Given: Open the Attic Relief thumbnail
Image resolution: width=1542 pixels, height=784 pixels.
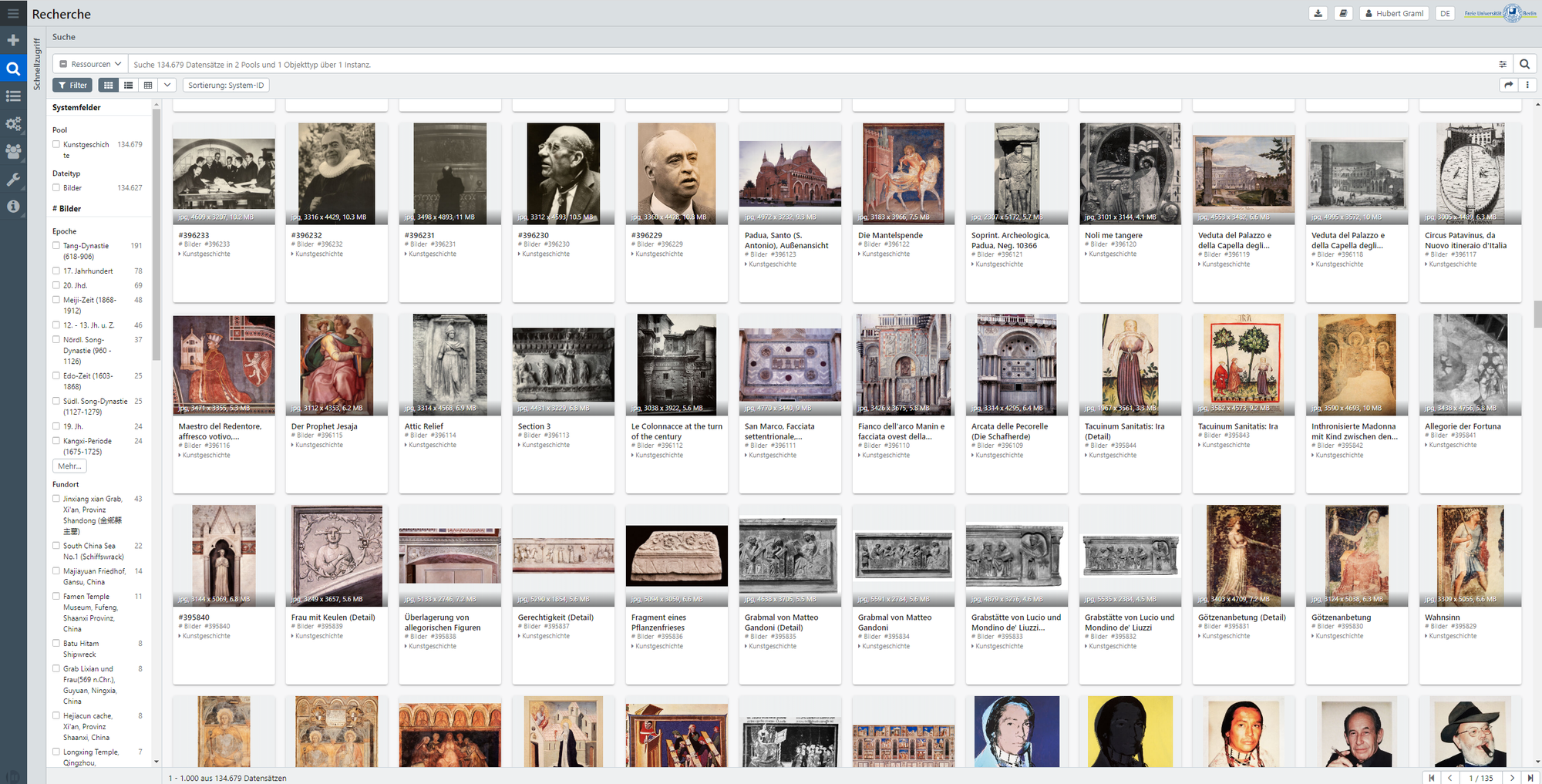Looking at the screenshot, I should [449, 364].
